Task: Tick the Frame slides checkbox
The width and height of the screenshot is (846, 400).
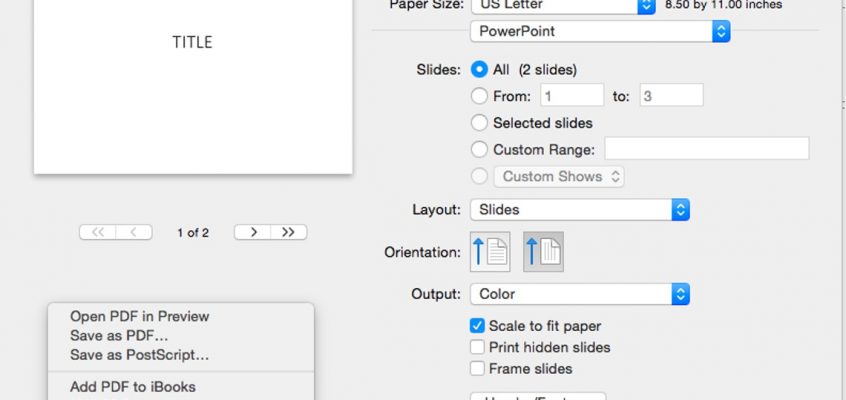Action: click(477, 369)
